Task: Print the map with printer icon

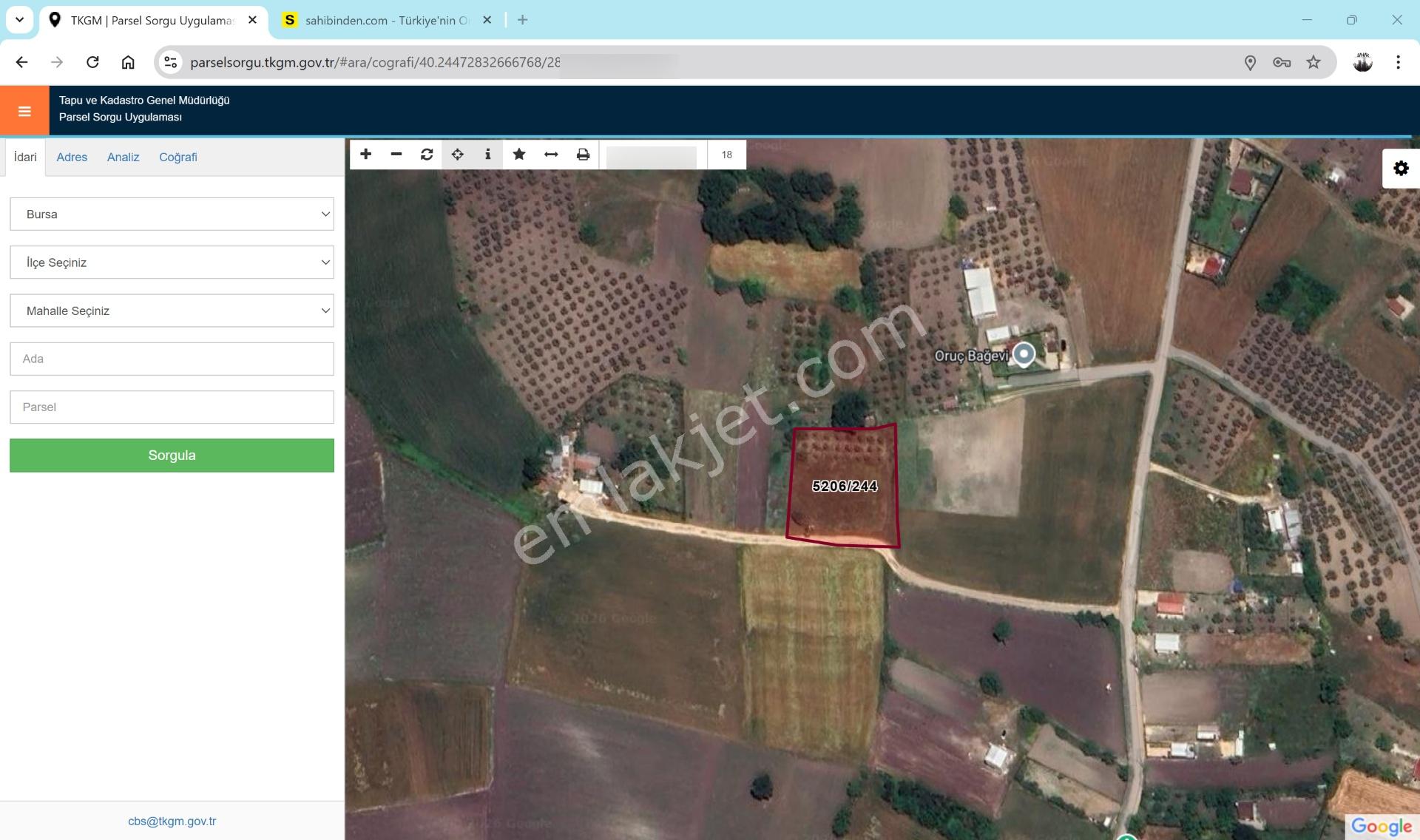Action: click(x=583, y=155)
